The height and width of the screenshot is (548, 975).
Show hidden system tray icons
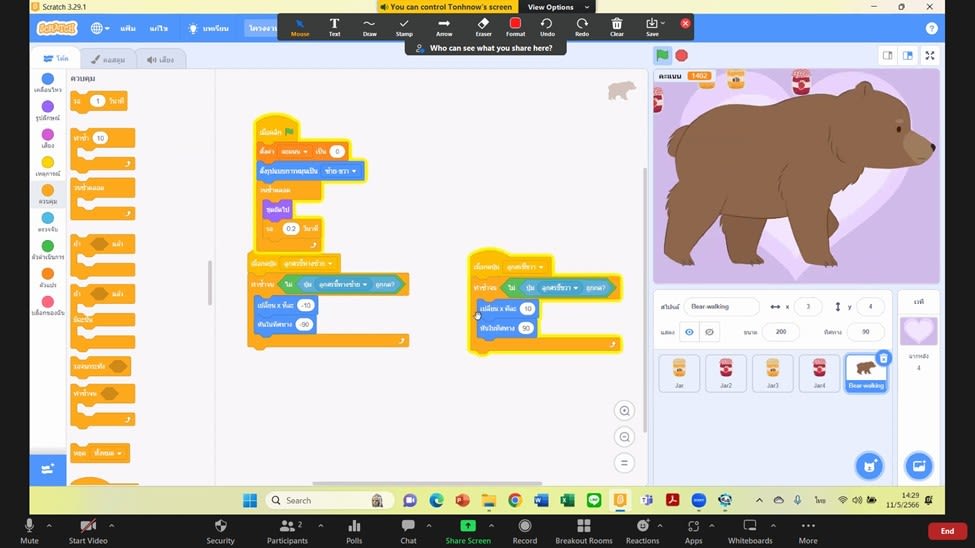coord(759,500)
